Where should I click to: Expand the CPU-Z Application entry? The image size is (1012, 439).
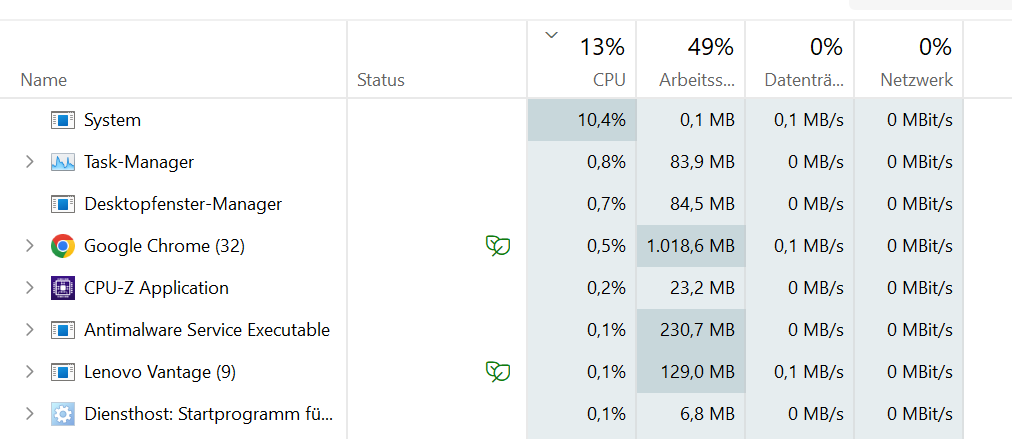coord(30,288)
